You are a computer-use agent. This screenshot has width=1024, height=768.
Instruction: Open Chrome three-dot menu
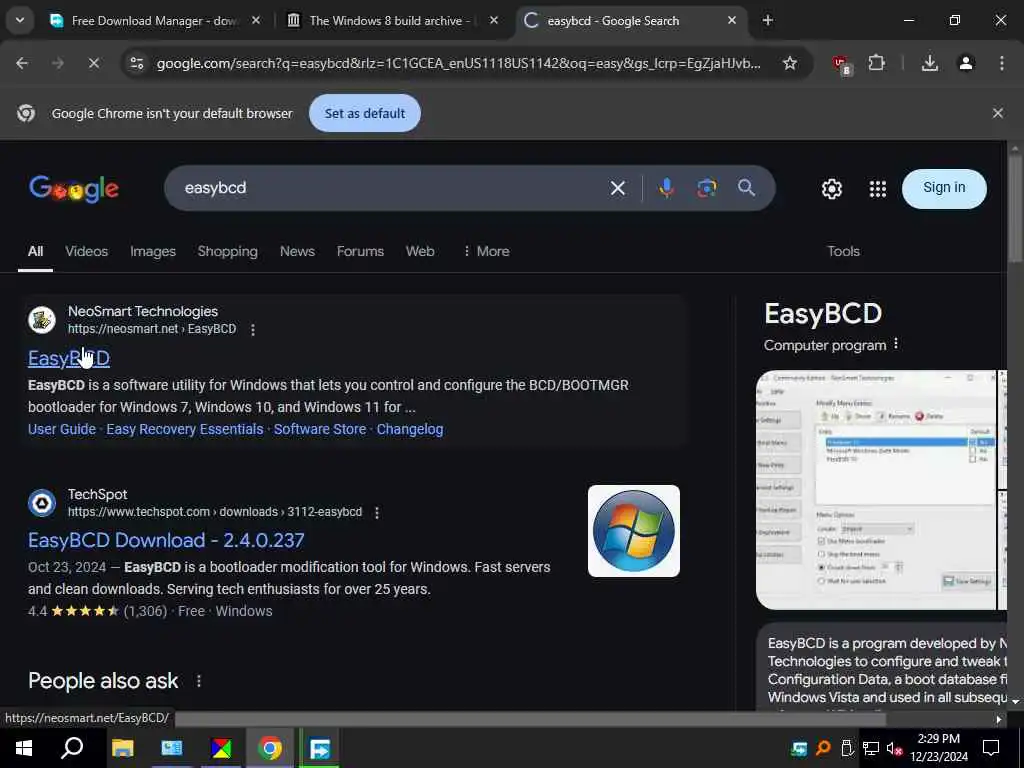pyautogui.click(x=1001, y=63)
